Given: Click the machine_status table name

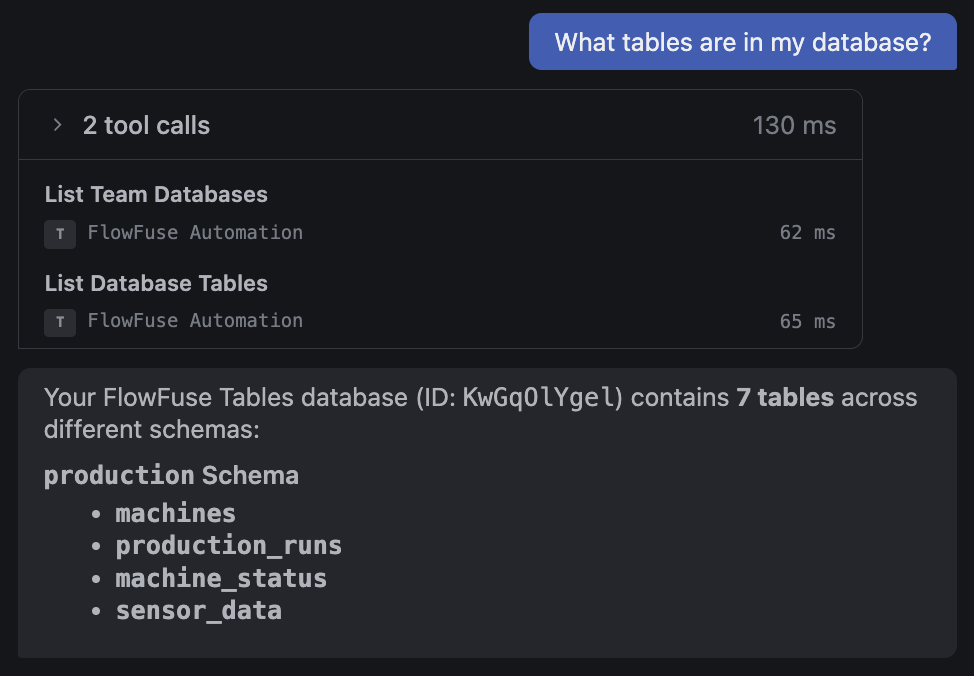Looking at the screenshot, I should [221, 578].
